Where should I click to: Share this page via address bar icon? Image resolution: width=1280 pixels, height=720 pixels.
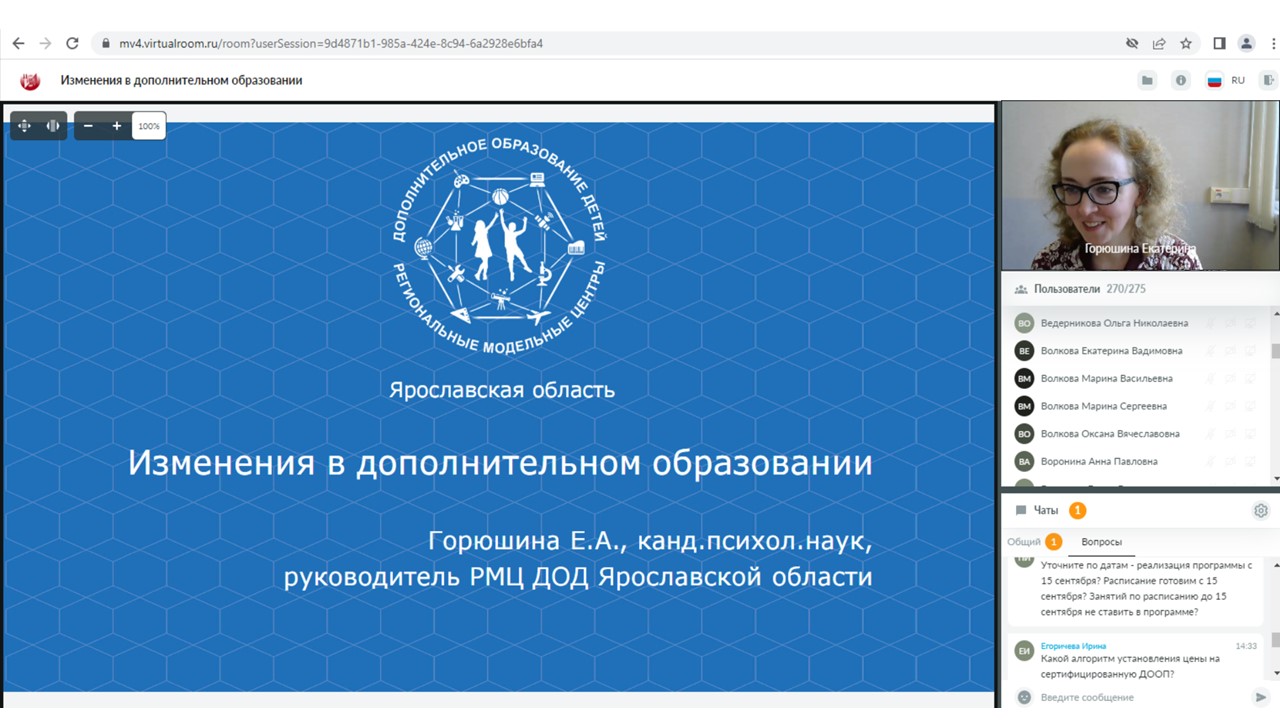[1159, 44]
